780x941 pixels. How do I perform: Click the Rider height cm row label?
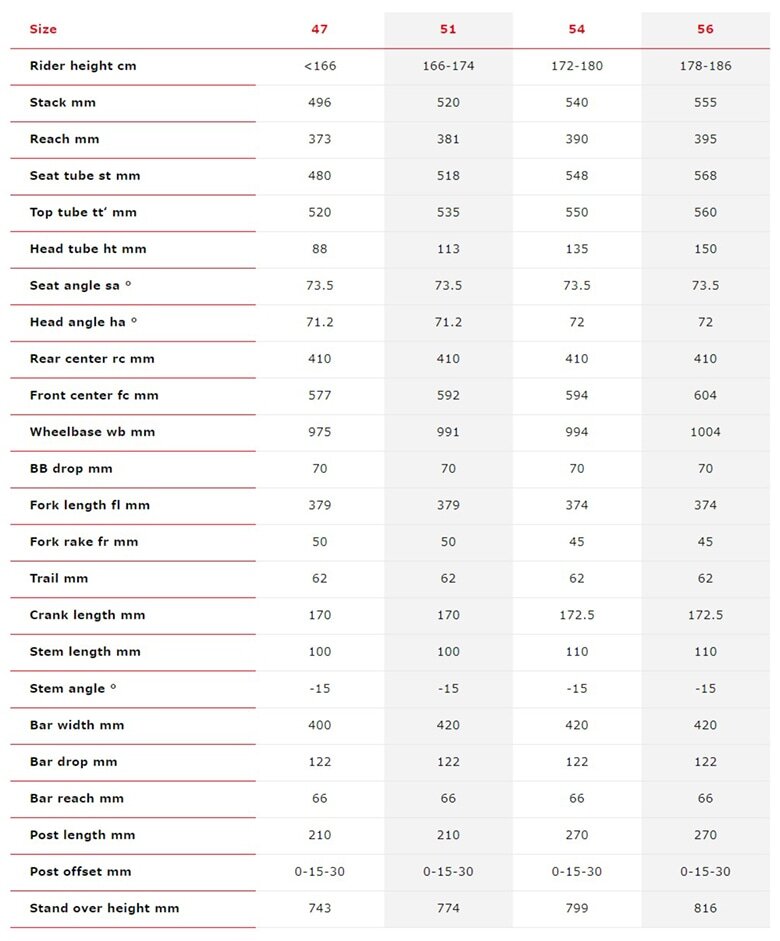83,66
